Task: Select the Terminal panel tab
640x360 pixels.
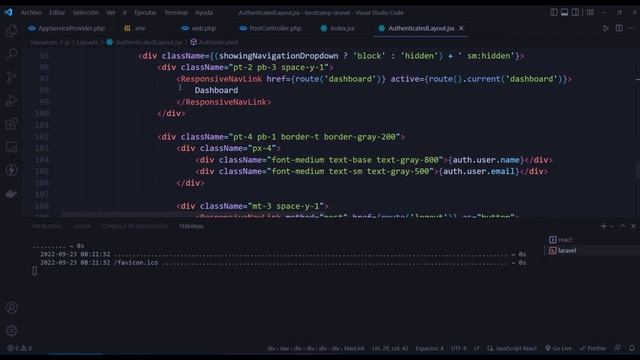Action: (x=191, y=227)
